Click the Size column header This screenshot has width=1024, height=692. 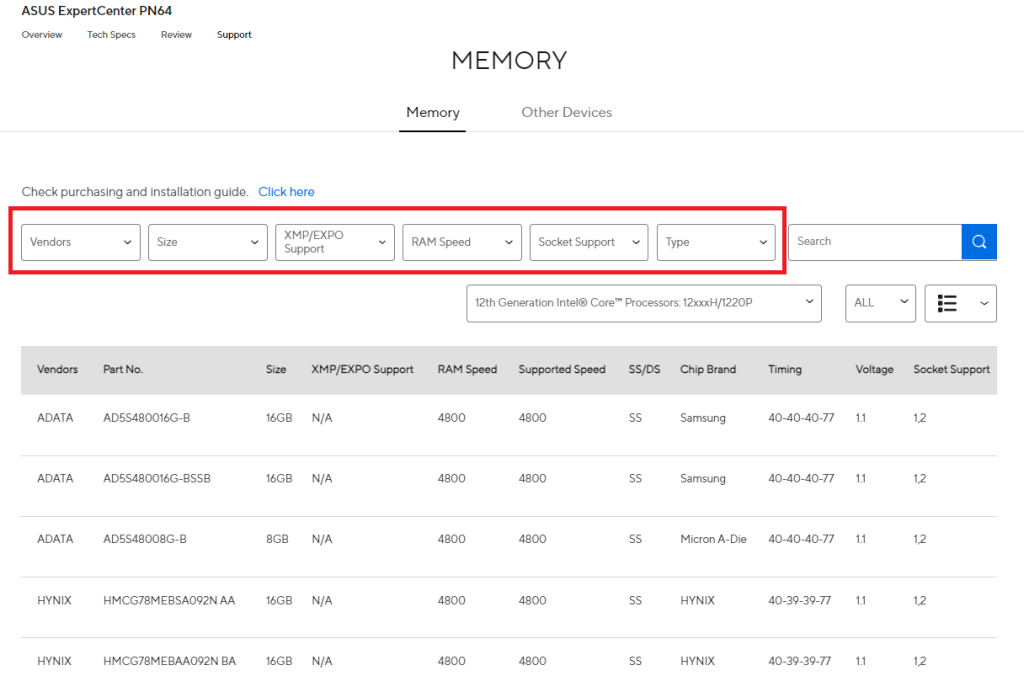click(x=276, y=370)
